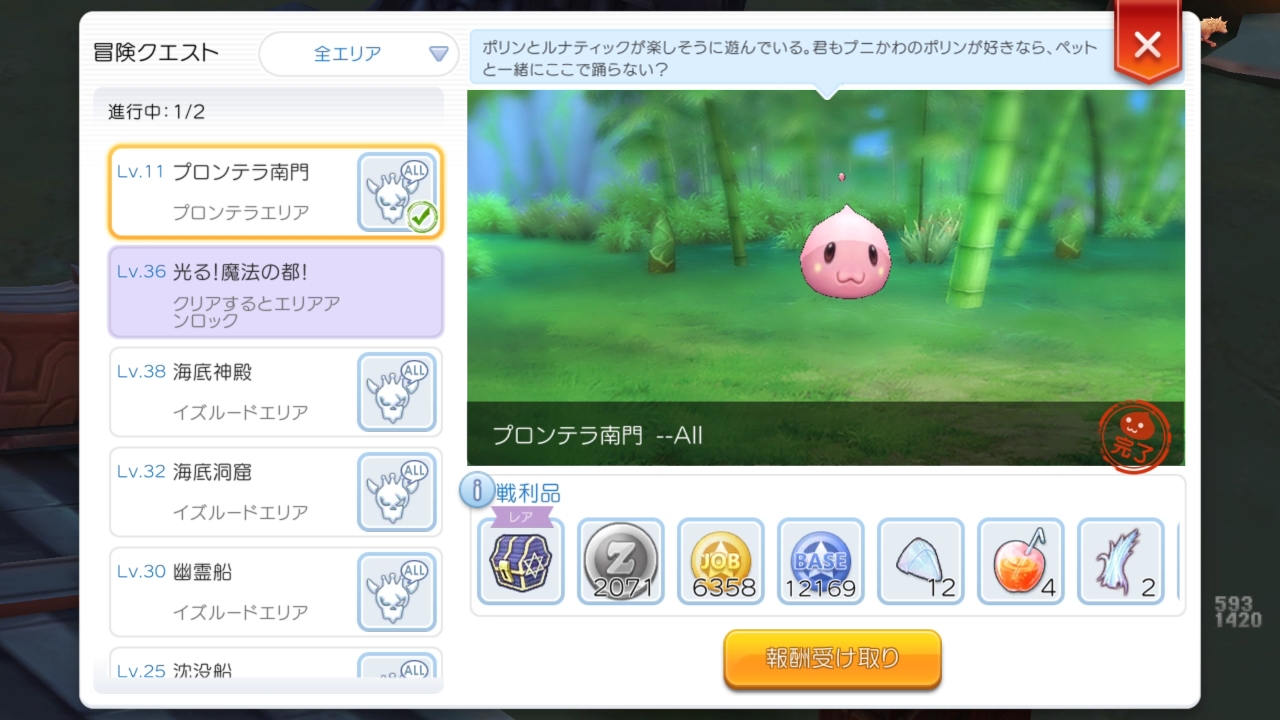Open the info icon beside 戦利品

(477, 490)
